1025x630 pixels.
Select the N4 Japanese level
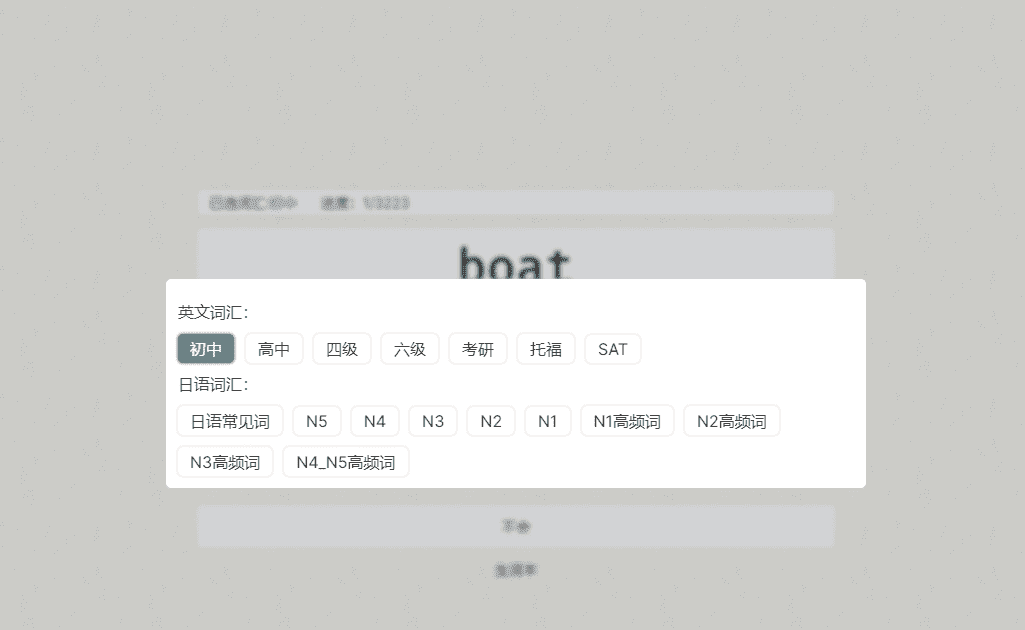pyautogui.click(x=374, y=420)
